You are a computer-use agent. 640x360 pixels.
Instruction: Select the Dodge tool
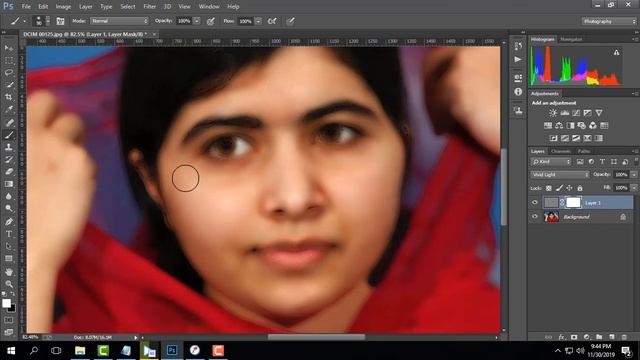pos(9,209)
